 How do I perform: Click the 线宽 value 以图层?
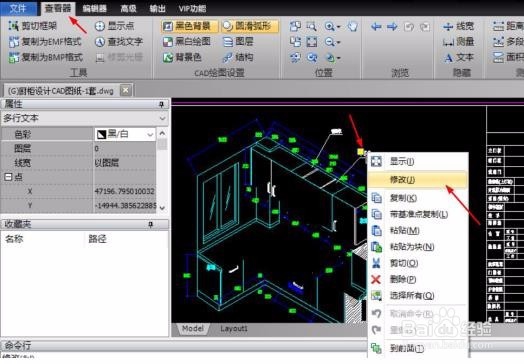124,163
